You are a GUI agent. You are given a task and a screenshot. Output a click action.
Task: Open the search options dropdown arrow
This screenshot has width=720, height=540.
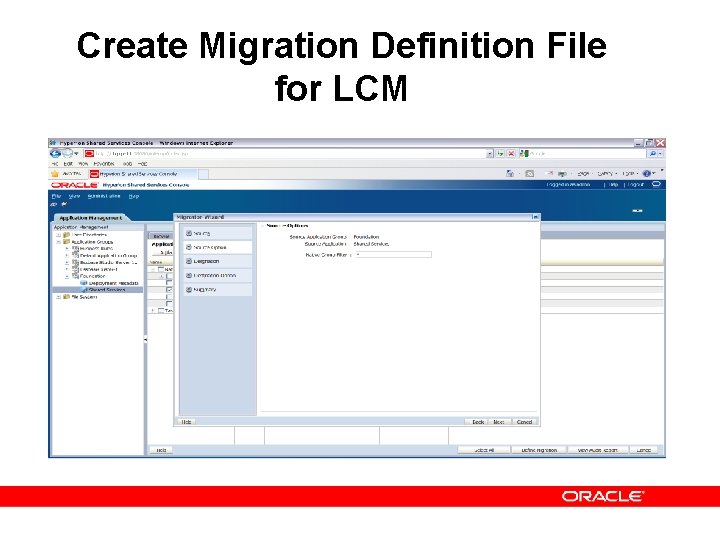[x=660, y=154]
